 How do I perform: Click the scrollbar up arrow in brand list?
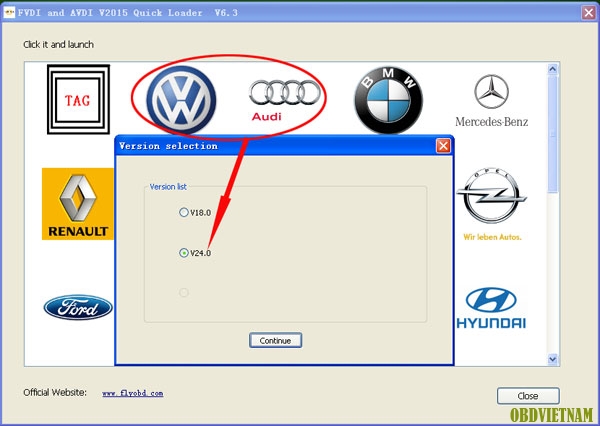click(x=553, y=69)
